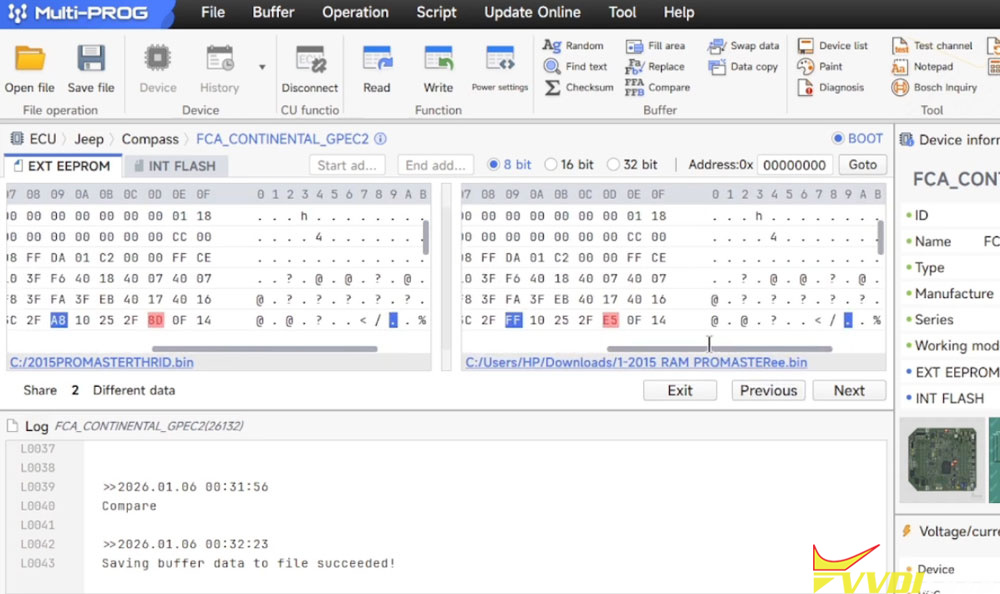Click the Disconnect icon
The width and height of the screenshot is (1000, 594).
pyautogui.click(x=310, y=60)
